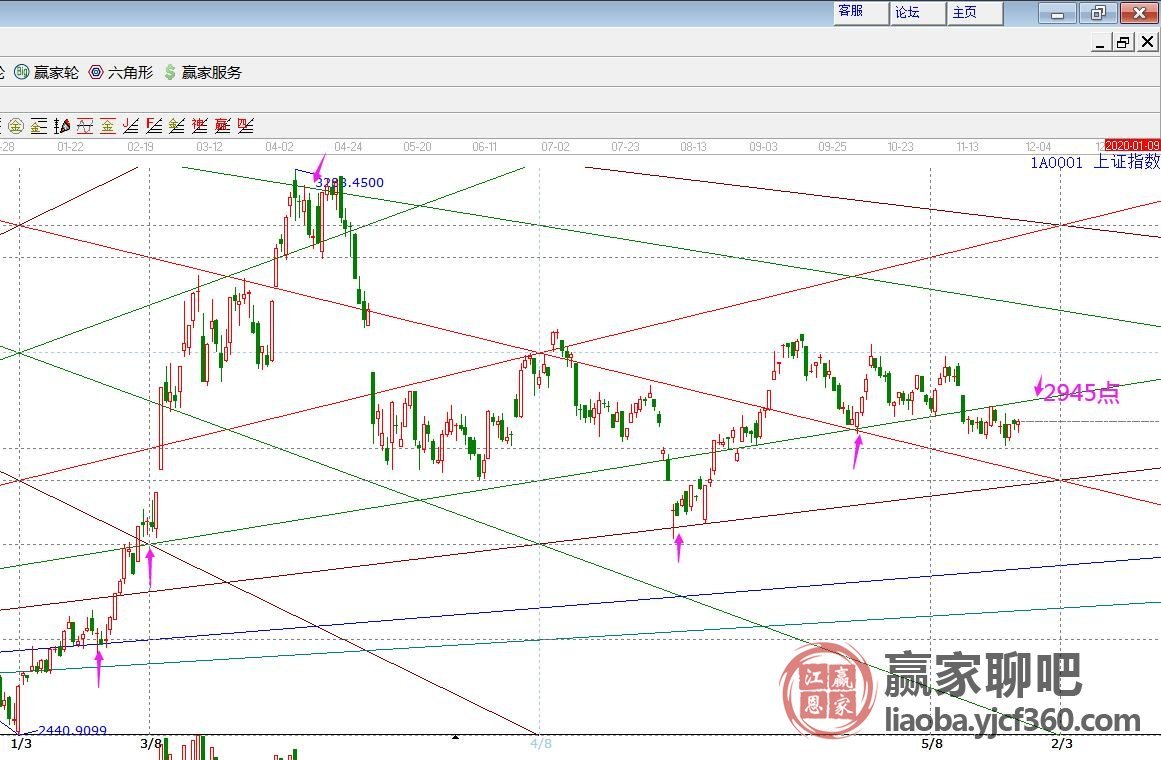This screenshot has height=760, width=1161.
Task: Click the 01-22 date on top axis
Action: point(70,147)
